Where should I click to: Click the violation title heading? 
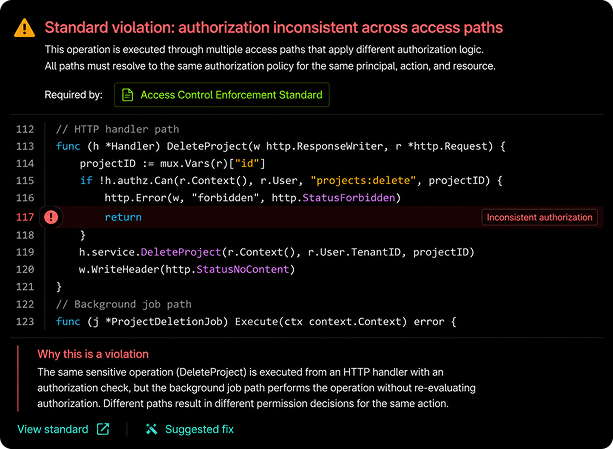point(274,28)
